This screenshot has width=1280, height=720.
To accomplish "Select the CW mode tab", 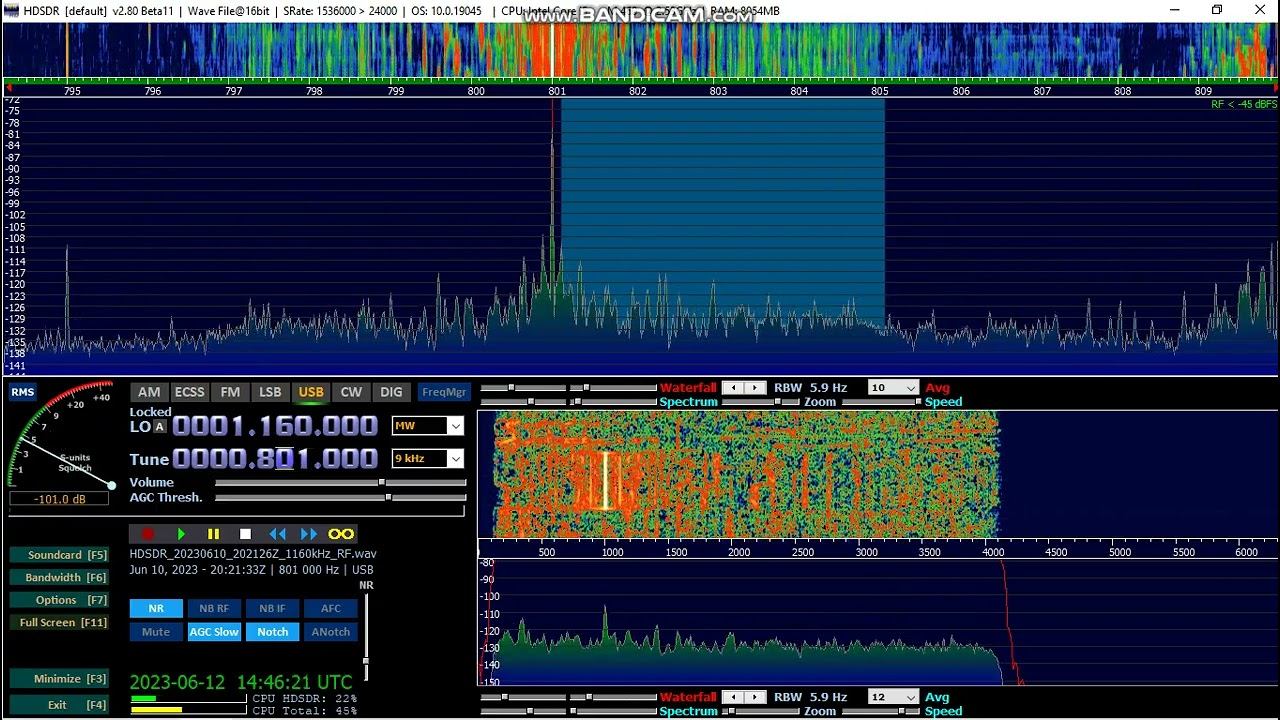I will pos(351,392).
